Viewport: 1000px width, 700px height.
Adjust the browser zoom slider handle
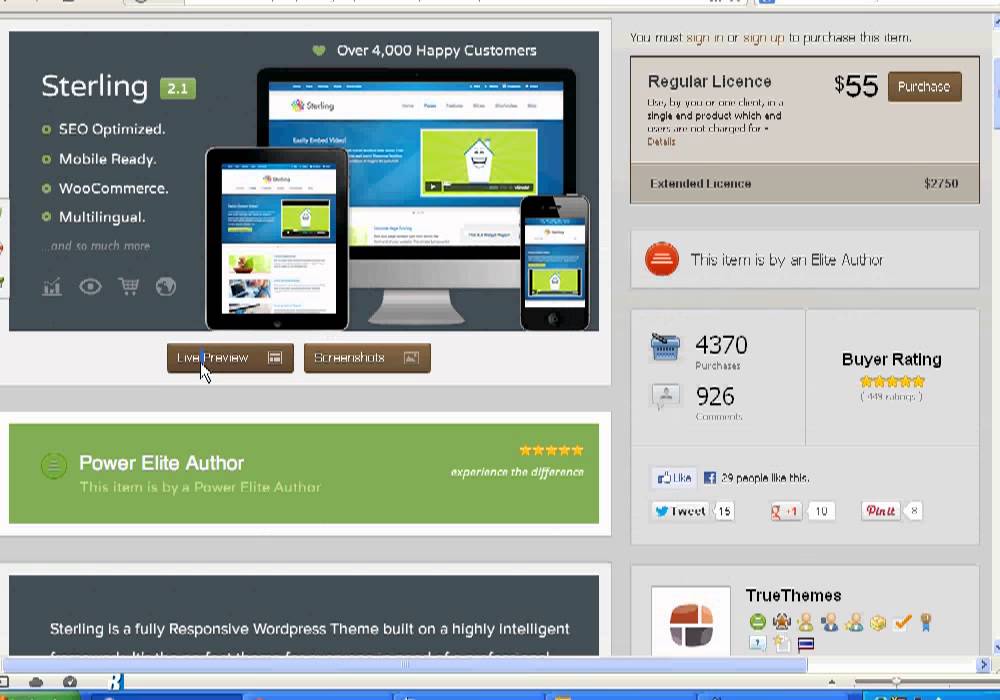896,682
